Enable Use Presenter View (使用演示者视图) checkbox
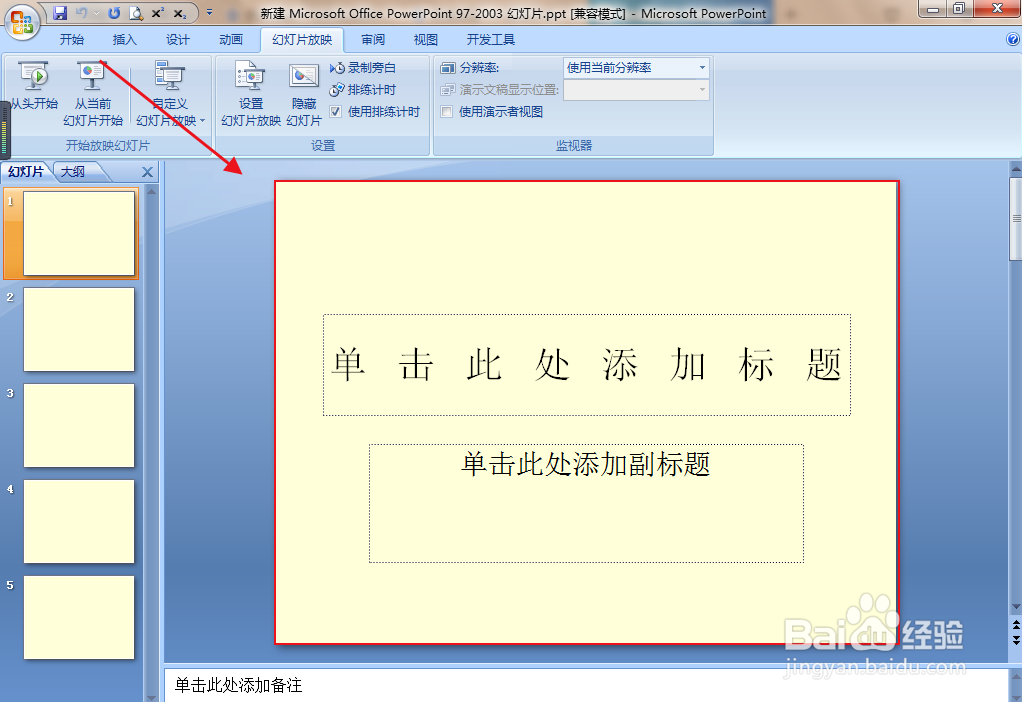The height and width of the screenshot is (702, 1022). [447, 111]
